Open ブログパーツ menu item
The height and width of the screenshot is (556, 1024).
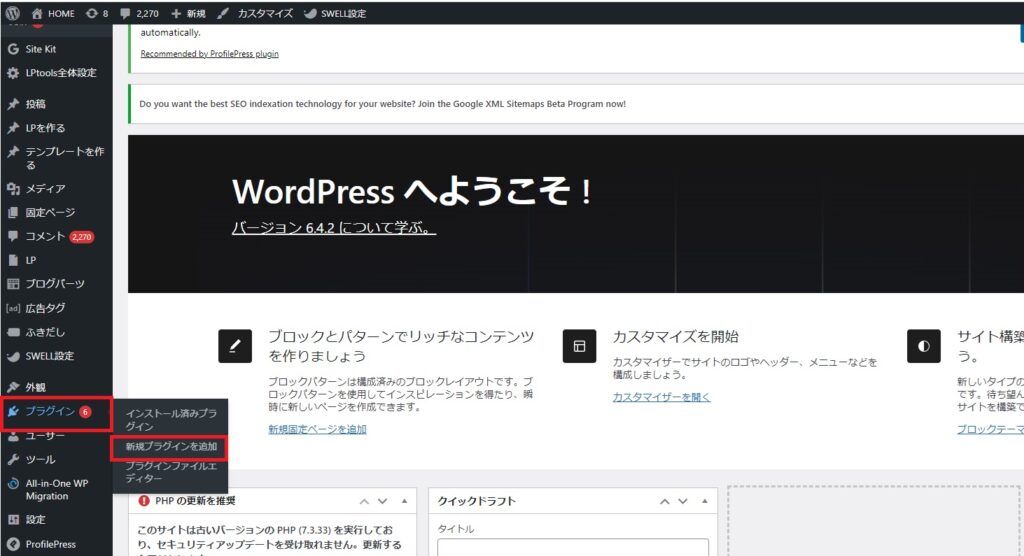point(55,284)
